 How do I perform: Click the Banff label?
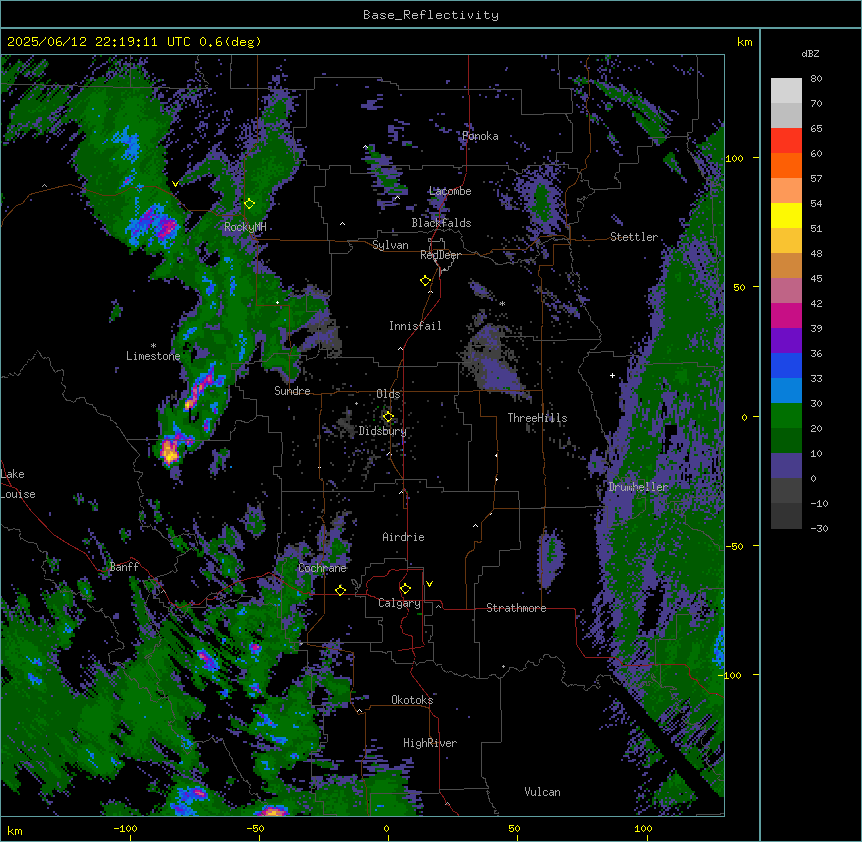(124, 567)
